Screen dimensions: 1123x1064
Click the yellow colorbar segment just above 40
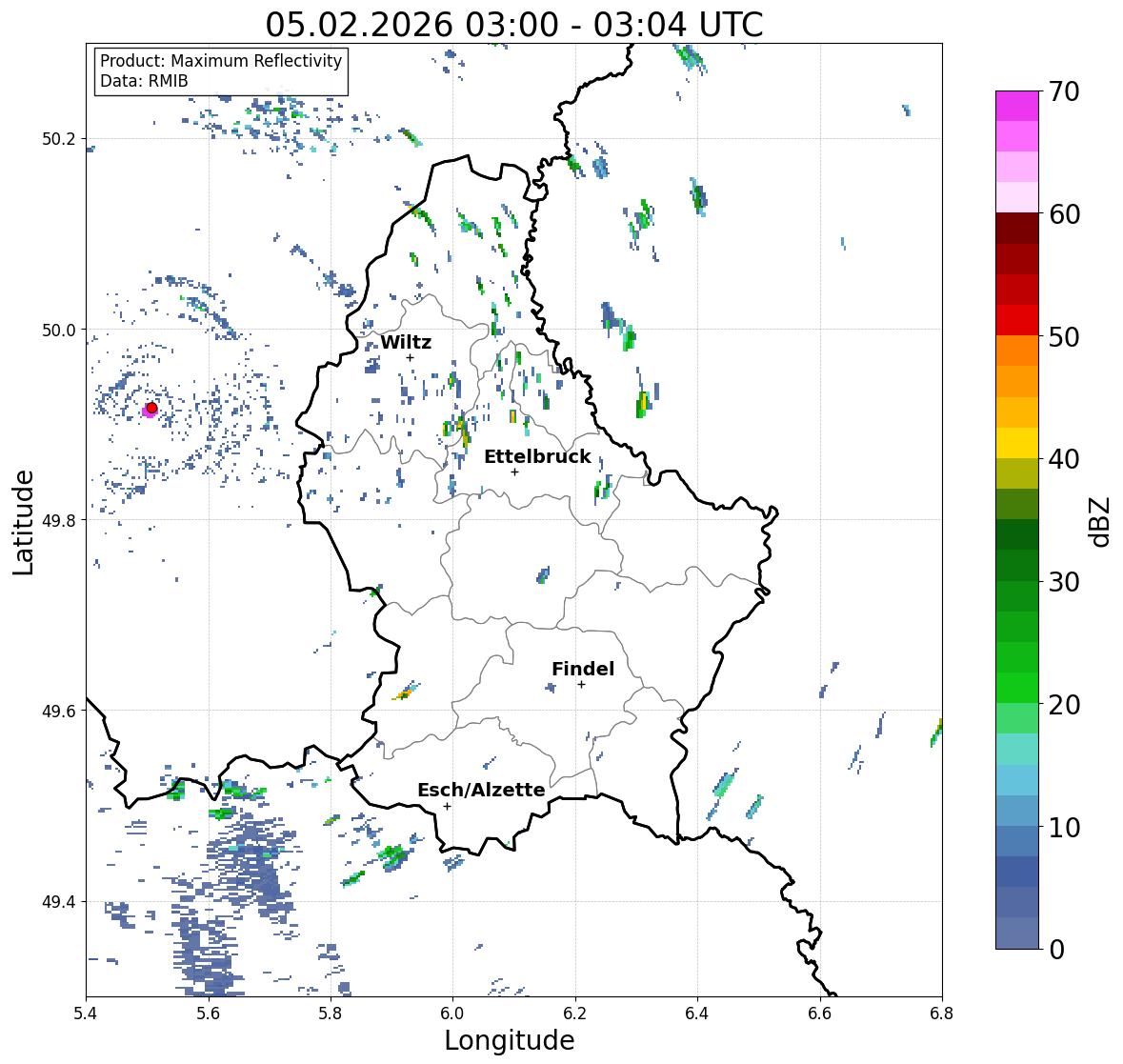(x=1017, y=443)
